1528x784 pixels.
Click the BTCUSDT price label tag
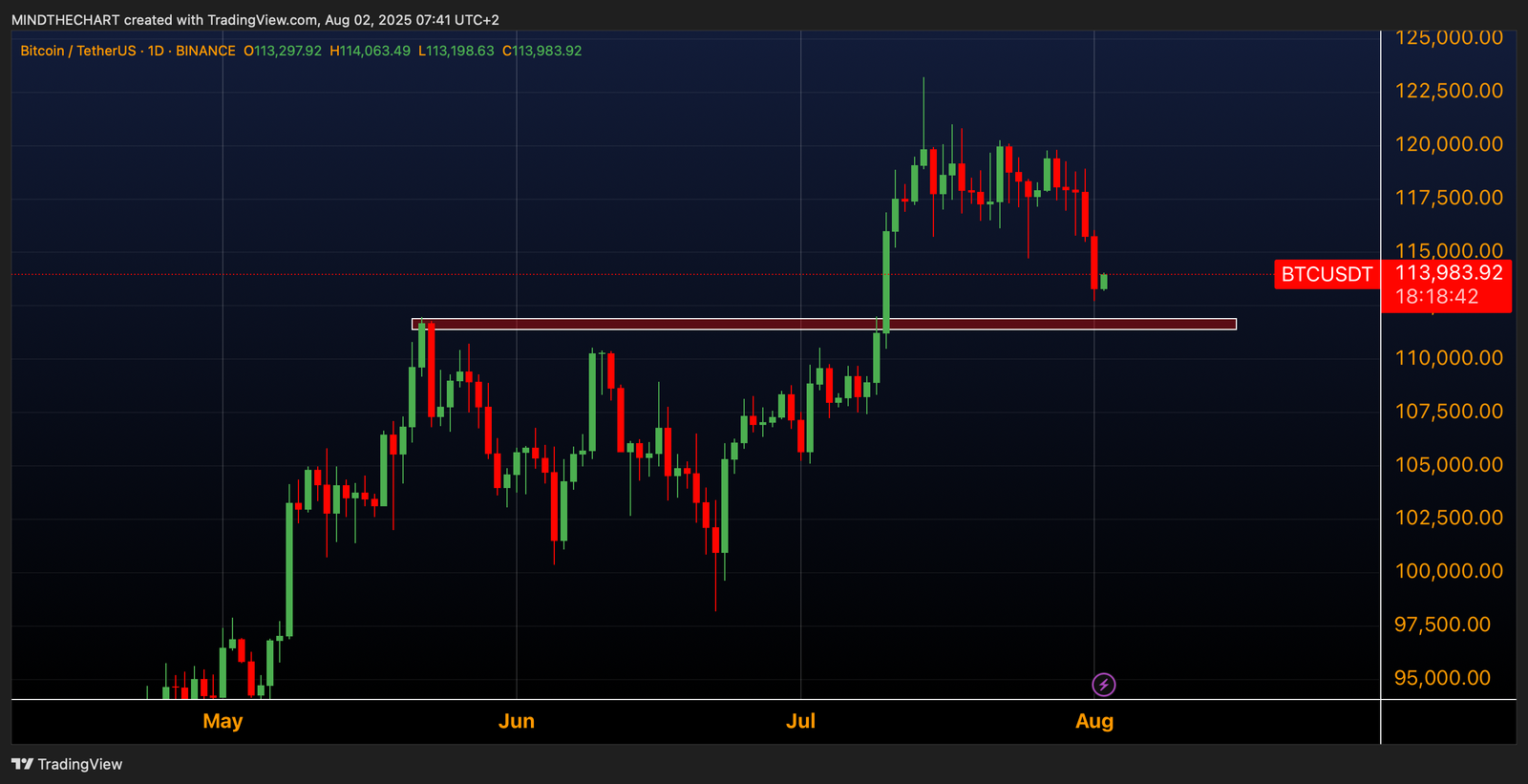pos(1326,275)
